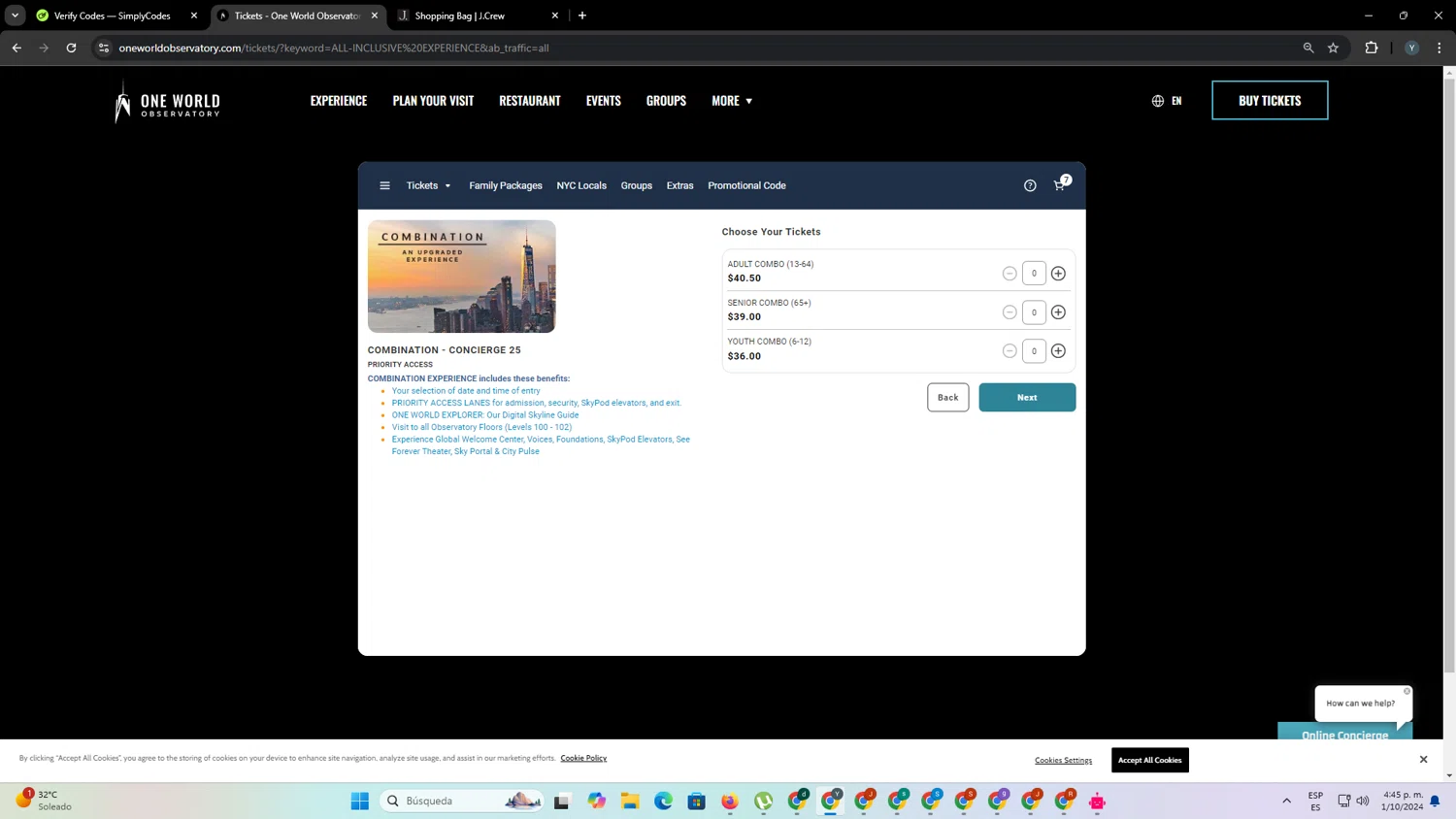Image resolution: width=1456 pixels, height=819 pixels.
Task: View site information icon in address bar
Action: point(104,48)
